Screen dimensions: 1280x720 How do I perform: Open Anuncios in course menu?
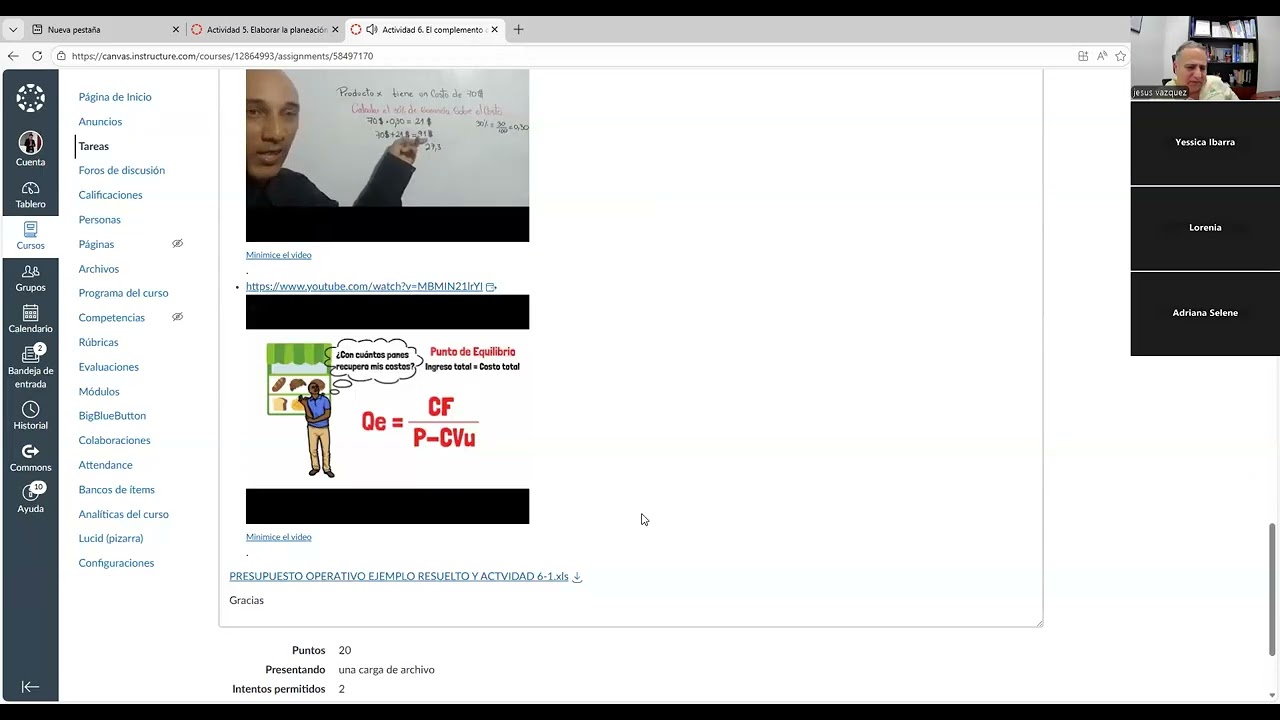pos(100,122)
